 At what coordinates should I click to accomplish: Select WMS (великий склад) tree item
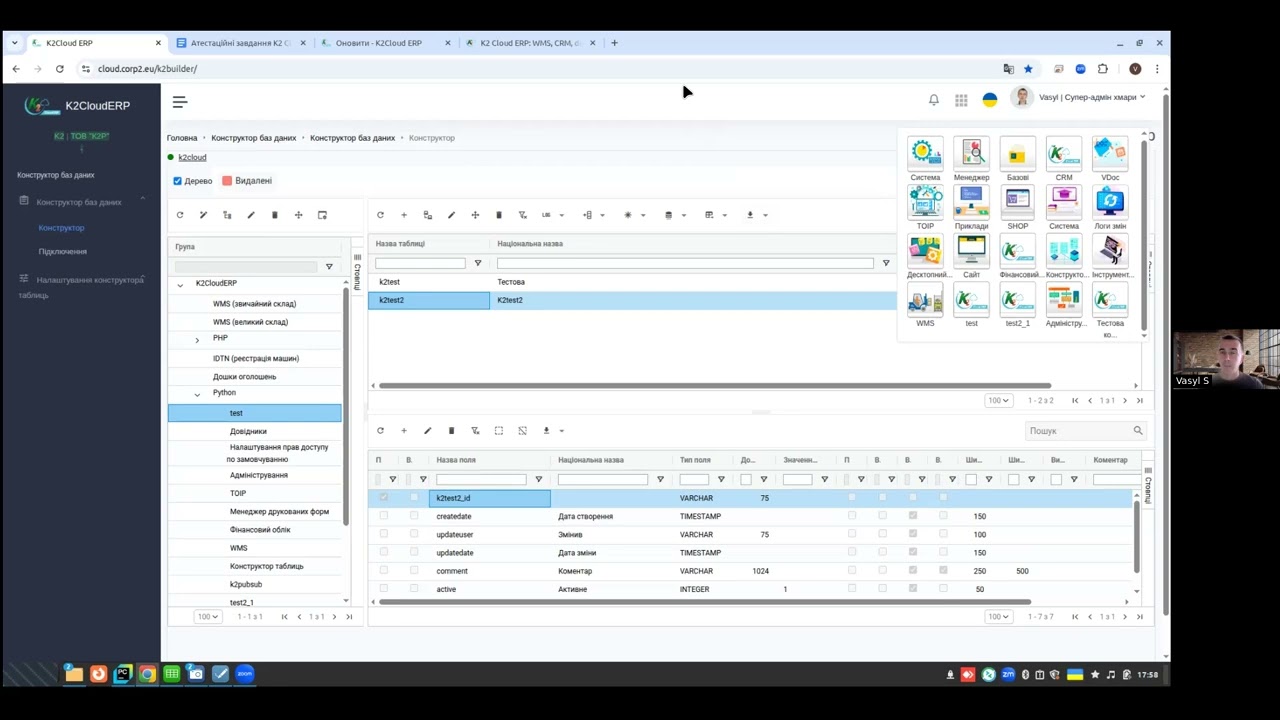coord(250,322)
